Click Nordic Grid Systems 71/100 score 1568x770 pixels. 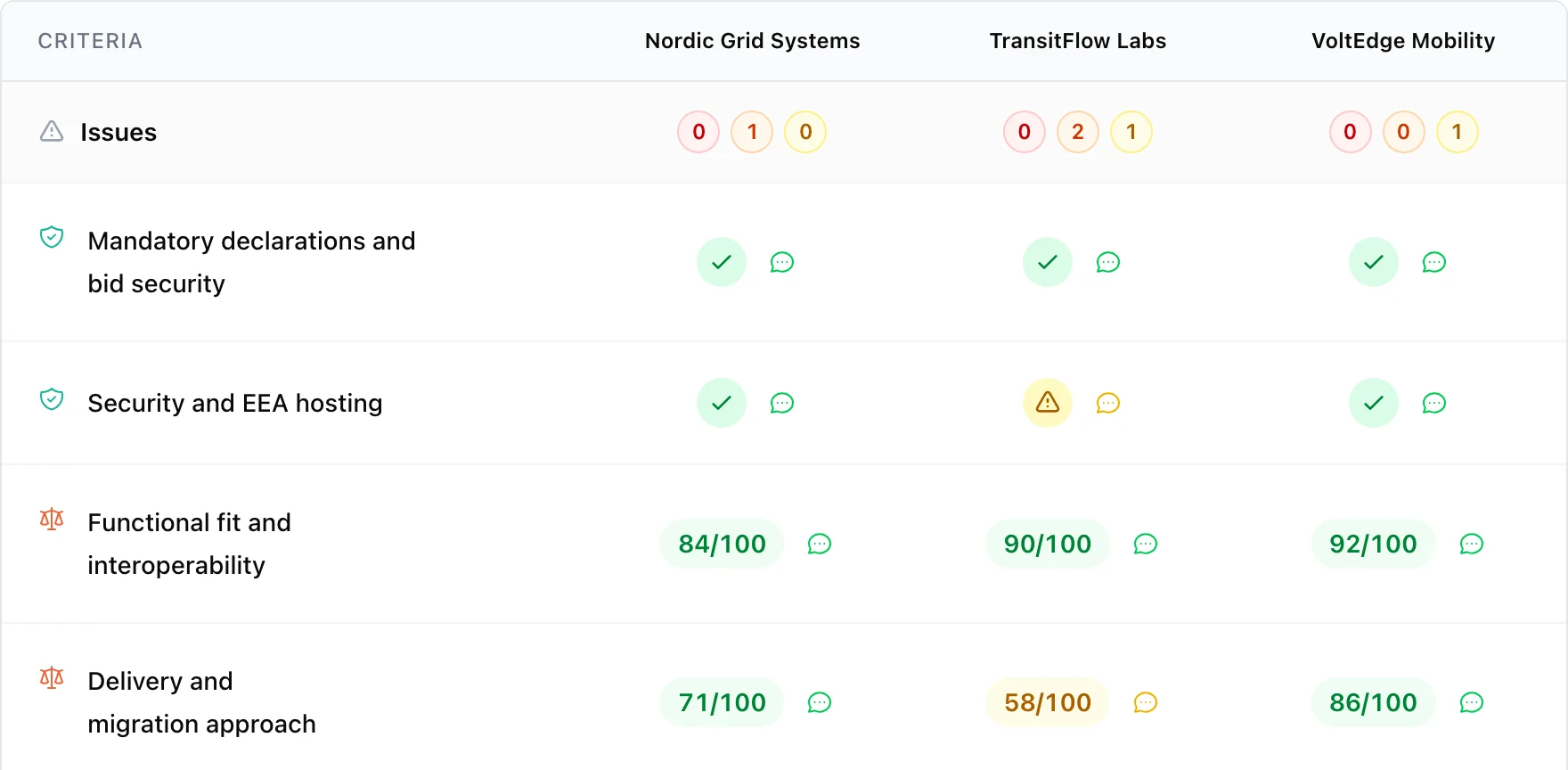pyautogui.click(x=722, y=702)
